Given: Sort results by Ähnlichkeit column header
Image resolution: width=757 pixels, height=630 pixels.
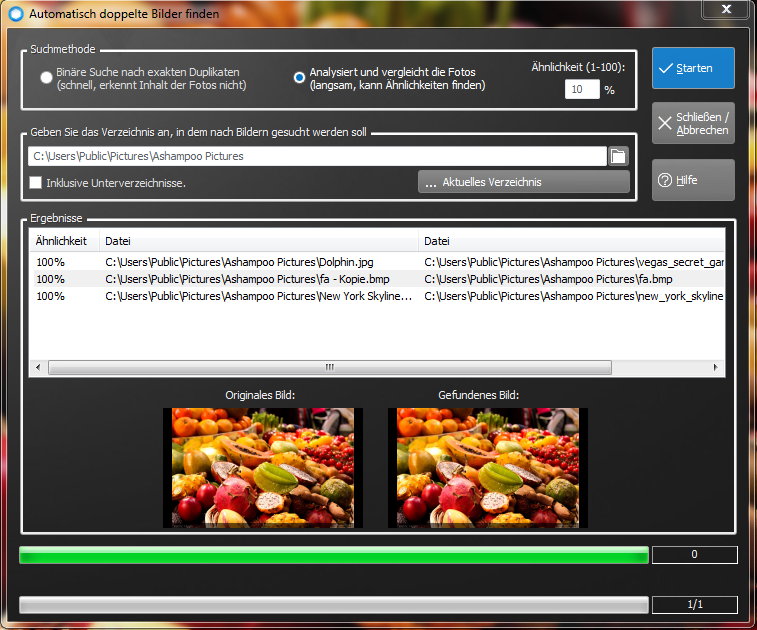Looking at the screenshot, I should pyautogui.click(x=63, y=241).
